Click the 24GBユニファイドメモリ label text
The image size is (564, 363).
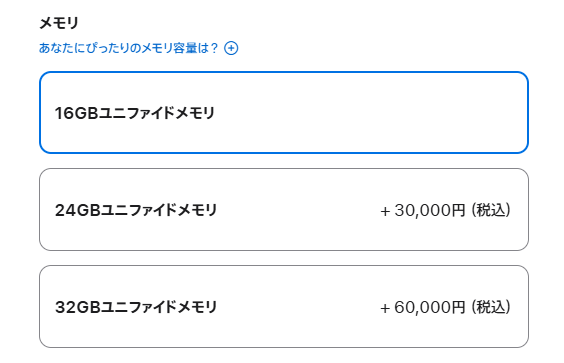coord(136,210)
